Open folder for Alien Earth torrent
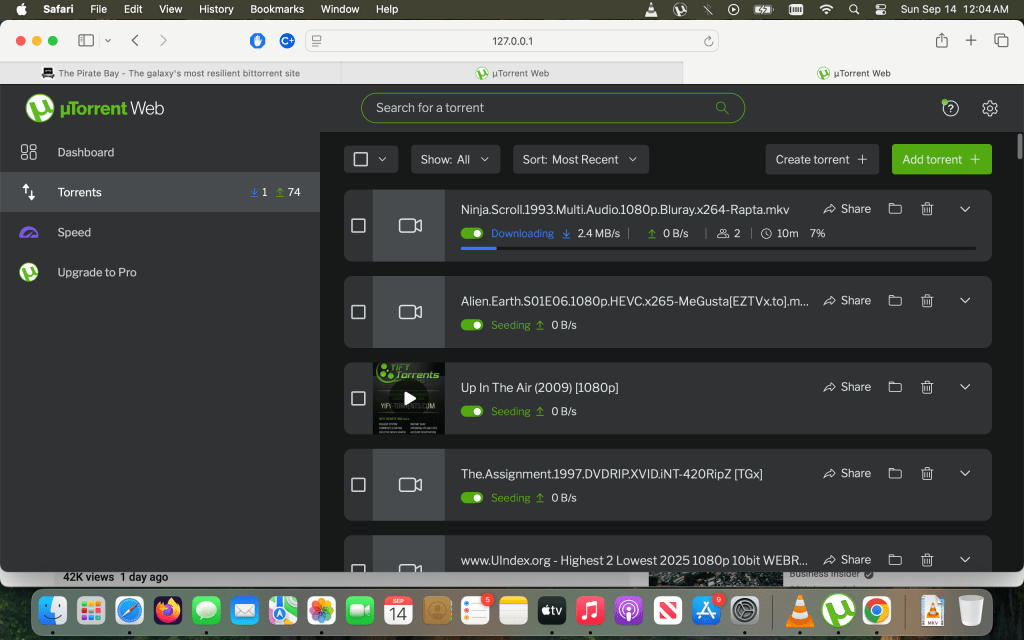Viewport: 1024px width, 640px height. (895, 300)
